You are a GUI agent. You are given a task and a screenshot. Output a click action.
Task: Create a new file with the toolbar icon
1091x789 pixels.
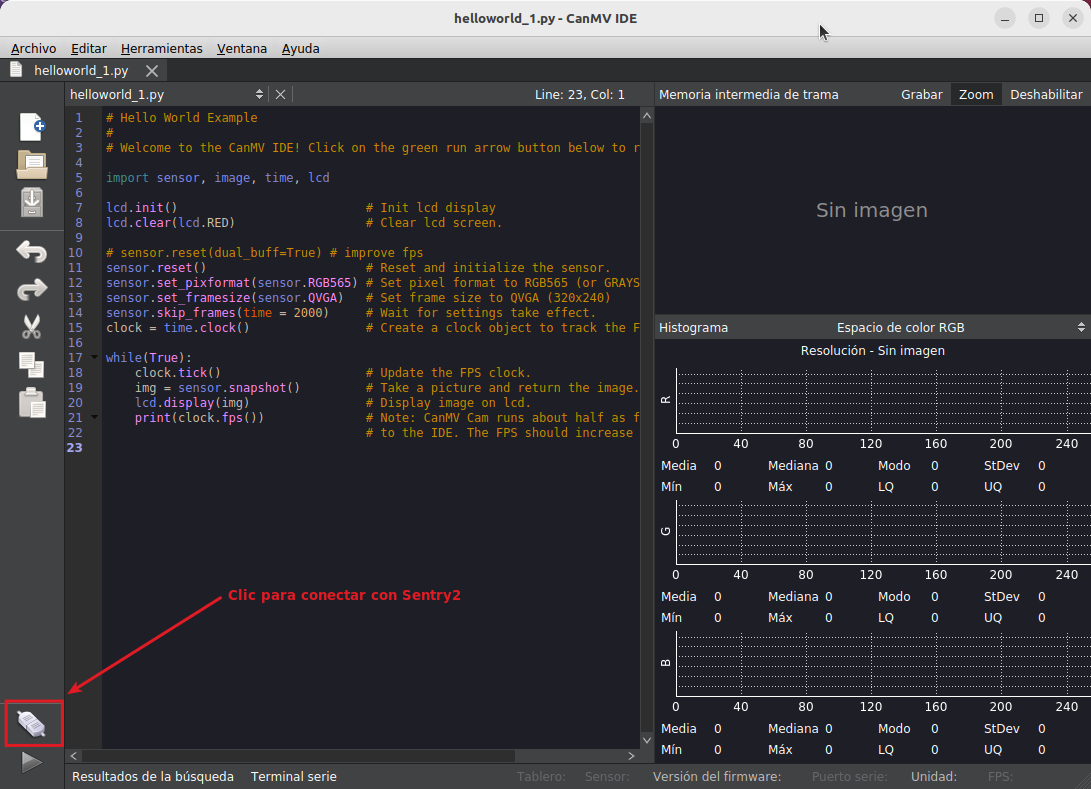pos(32,127)
